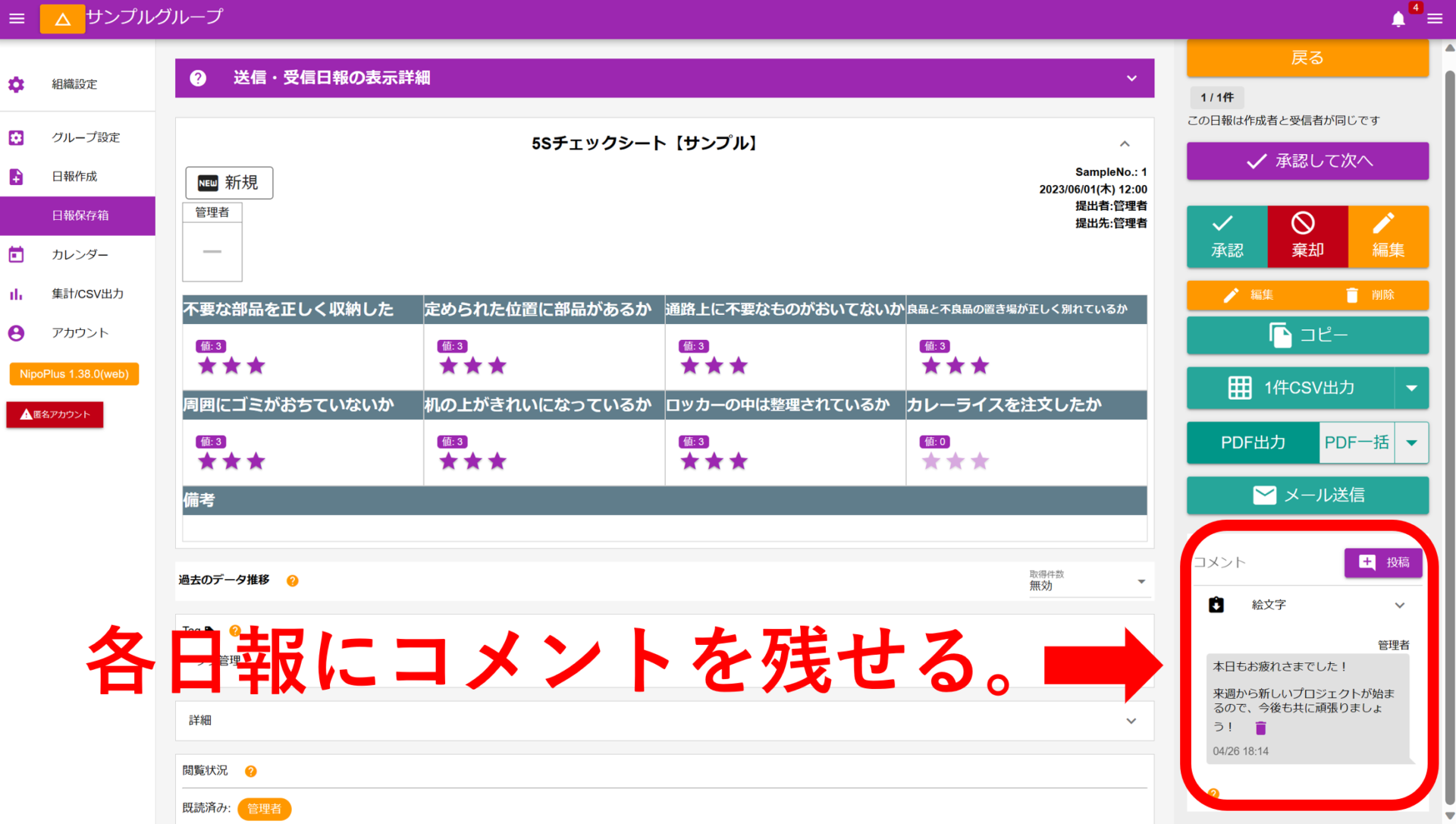Click the grid icon on 1件CSV出力
The height and width of the screenshot is (824, 1456).
(x=1240, y=388)
